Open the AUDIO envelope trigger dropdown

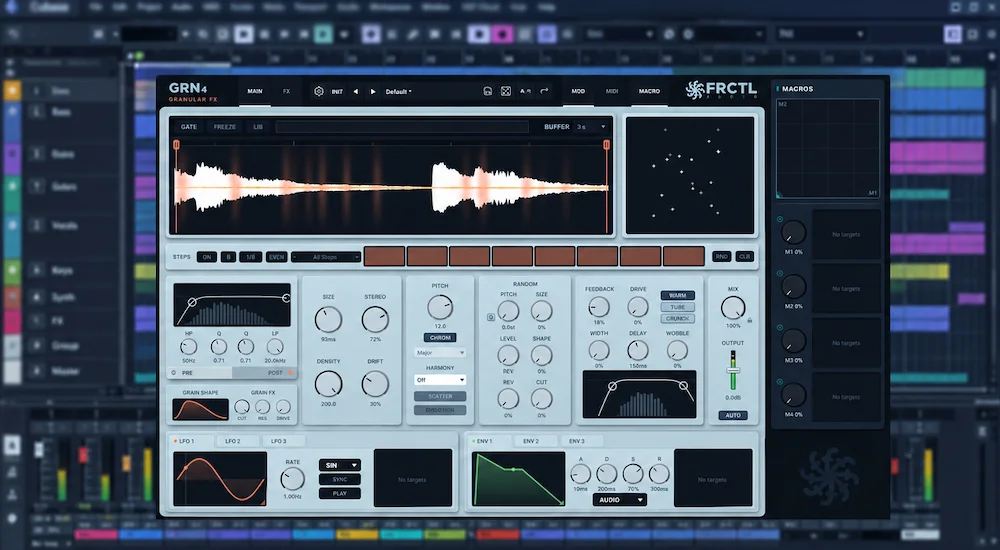click(x=619, y=500)
